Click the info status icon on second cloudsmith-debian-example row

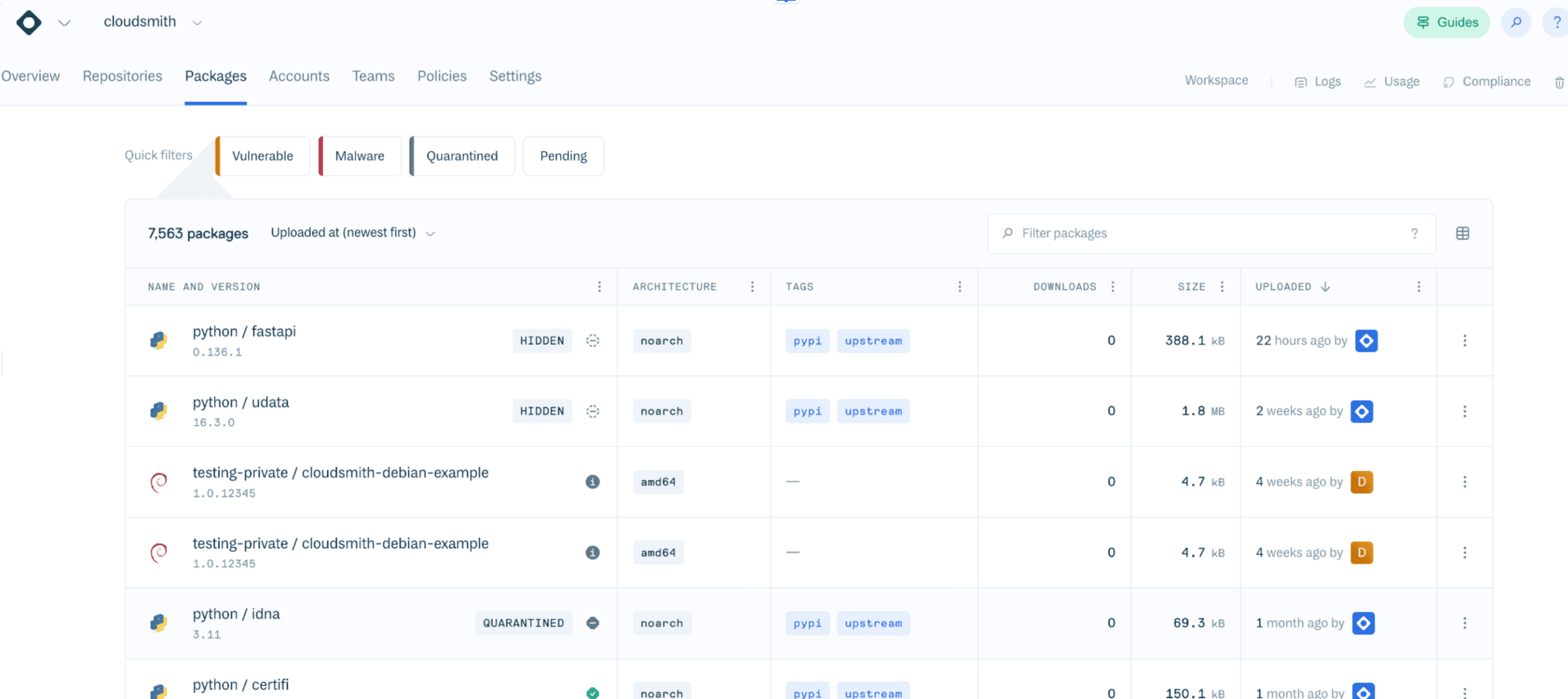click(593, 552)
